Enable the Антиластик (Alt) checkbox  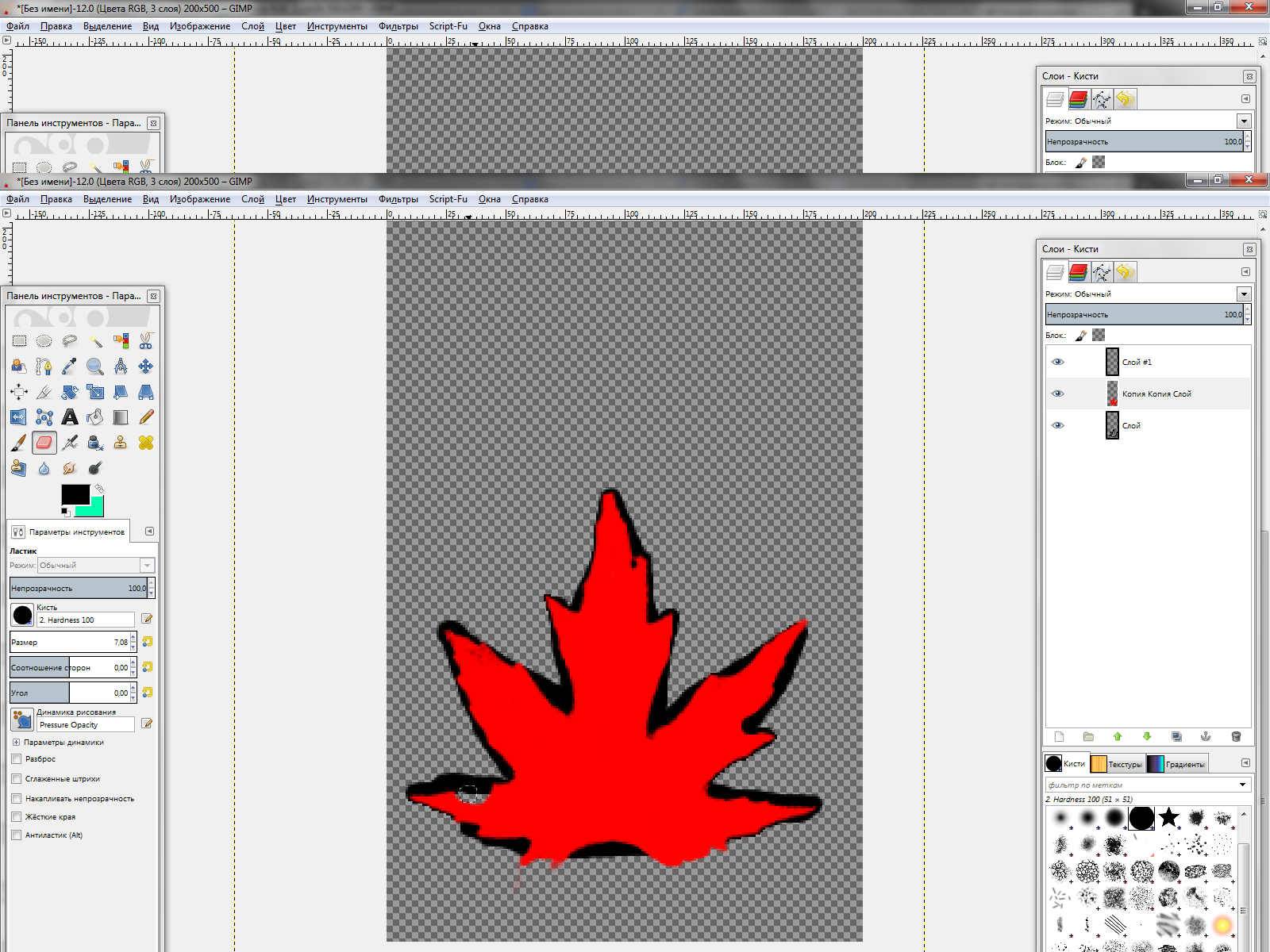point(17,835)
